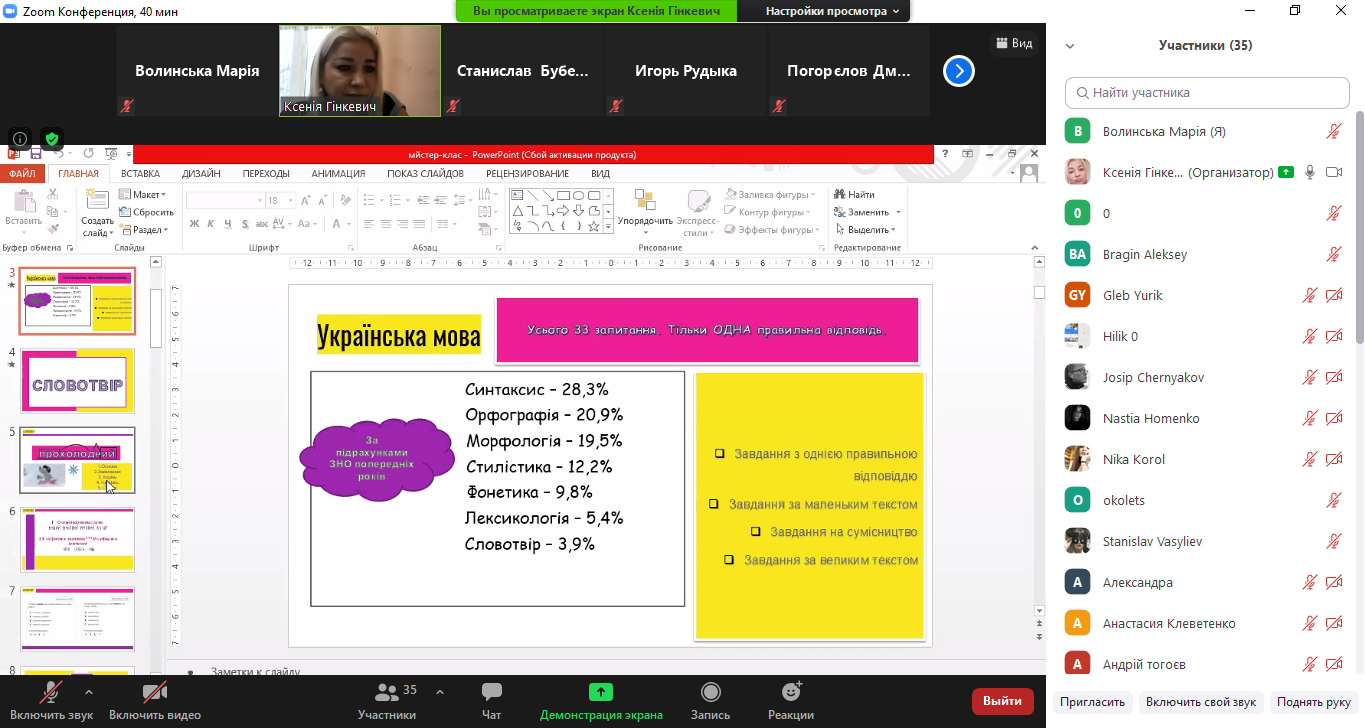Image resolution: width=1365 pixels, height=728 pixels.
Task: Switch to the ВСТАВКА ribbon tab
Action: click(x=140, y=173)
